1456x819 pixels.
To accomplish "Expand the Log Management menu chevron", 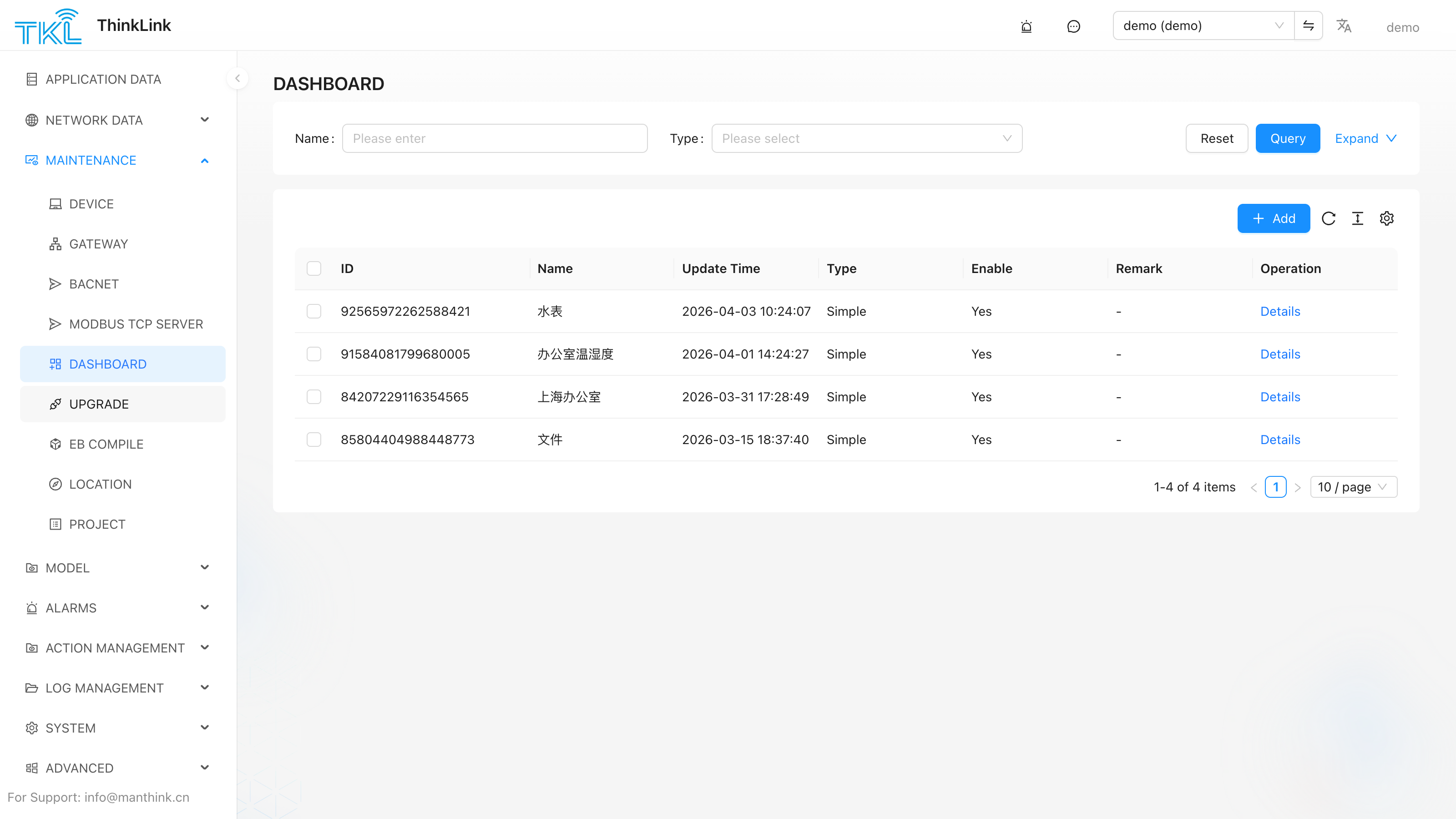I will click(x=205, y=688).
